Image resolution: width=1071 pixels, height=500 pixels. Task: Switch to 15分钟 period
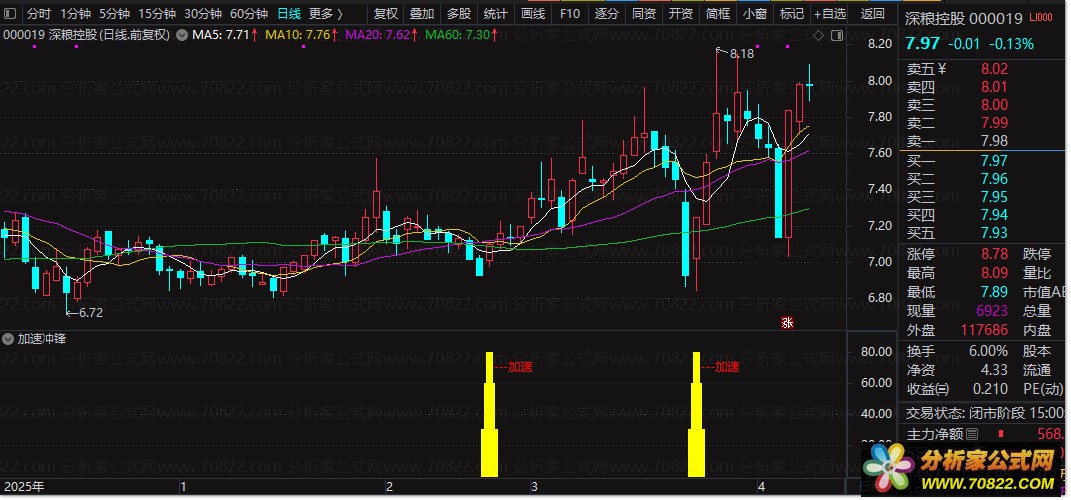[156, 13]
